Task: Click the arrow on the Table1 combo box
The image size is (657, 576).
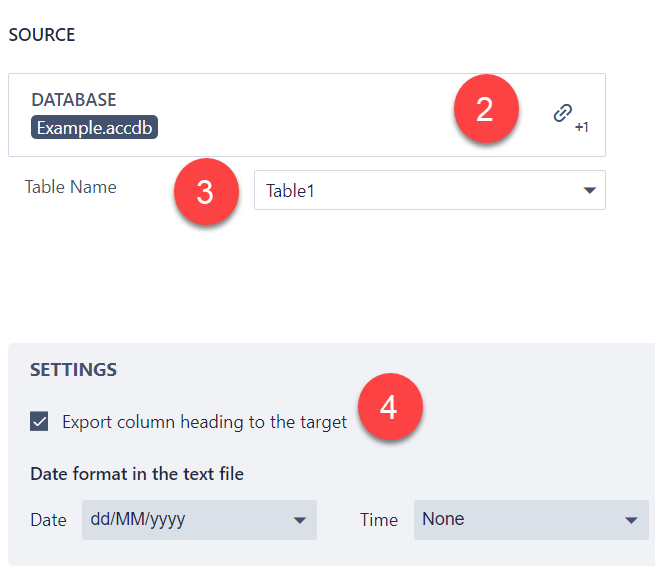Action: [x=589, y=190]
